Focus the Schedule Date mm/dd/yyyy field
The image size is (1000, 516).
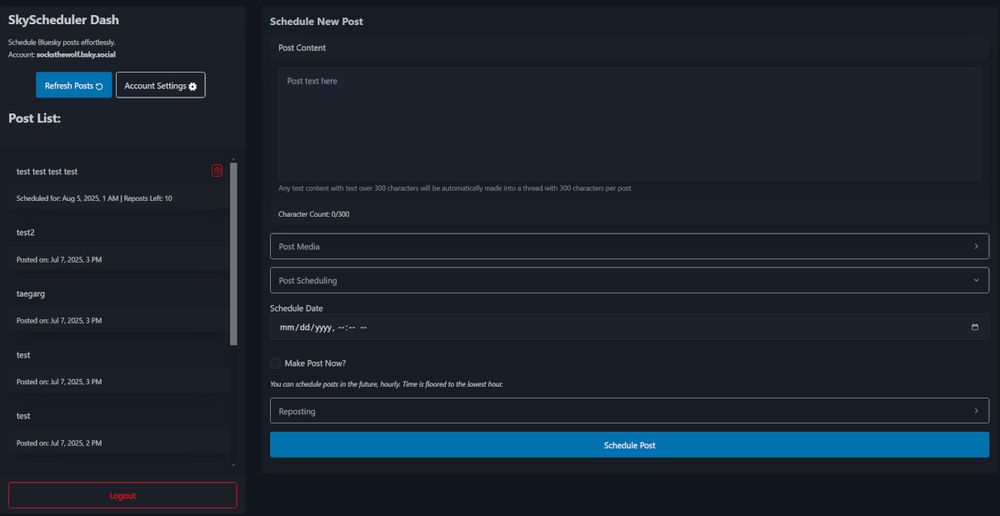(x=629, y=327)
